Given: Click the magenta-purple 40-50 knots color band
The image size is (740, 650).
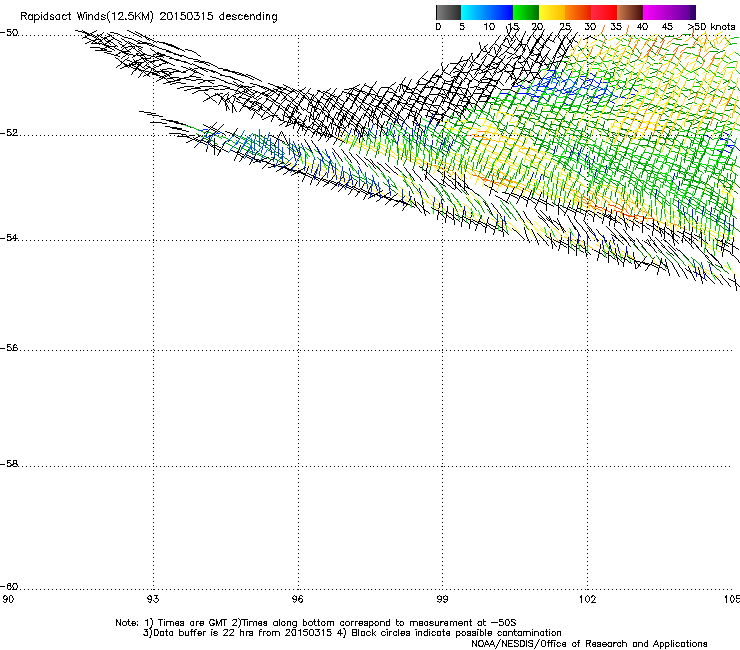Looking at the screenshot, I should [669, 12].
